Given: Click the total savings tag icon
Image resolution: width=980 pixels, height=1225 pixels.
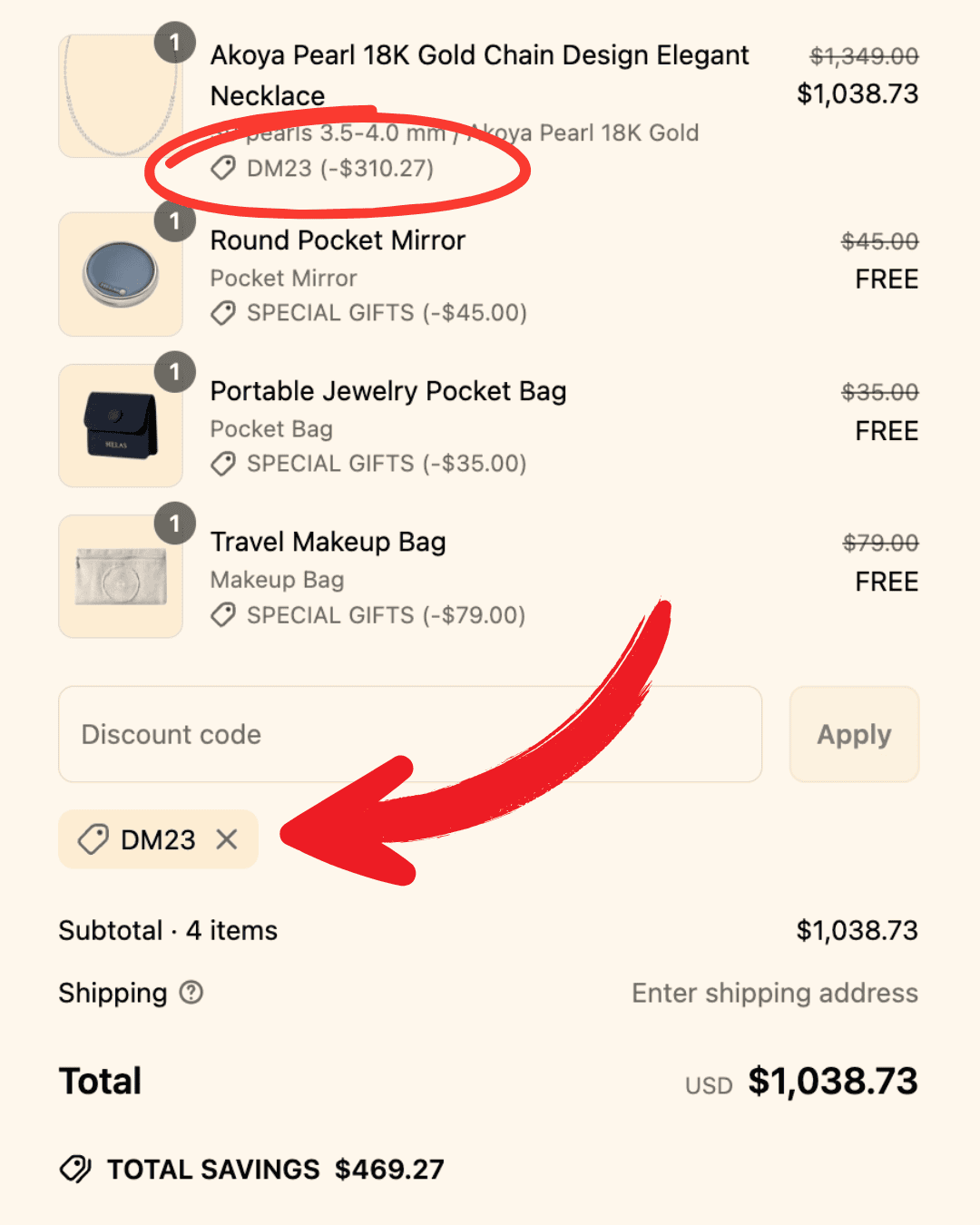Looking at the screenshot, I should pos(75,1169).
